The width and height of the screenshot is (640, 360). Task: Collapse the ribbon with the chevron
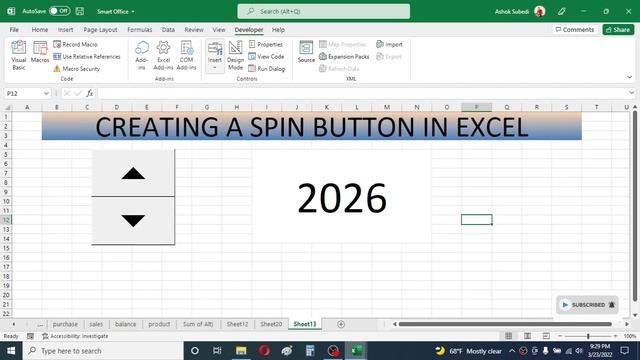[x=629, y=77]
